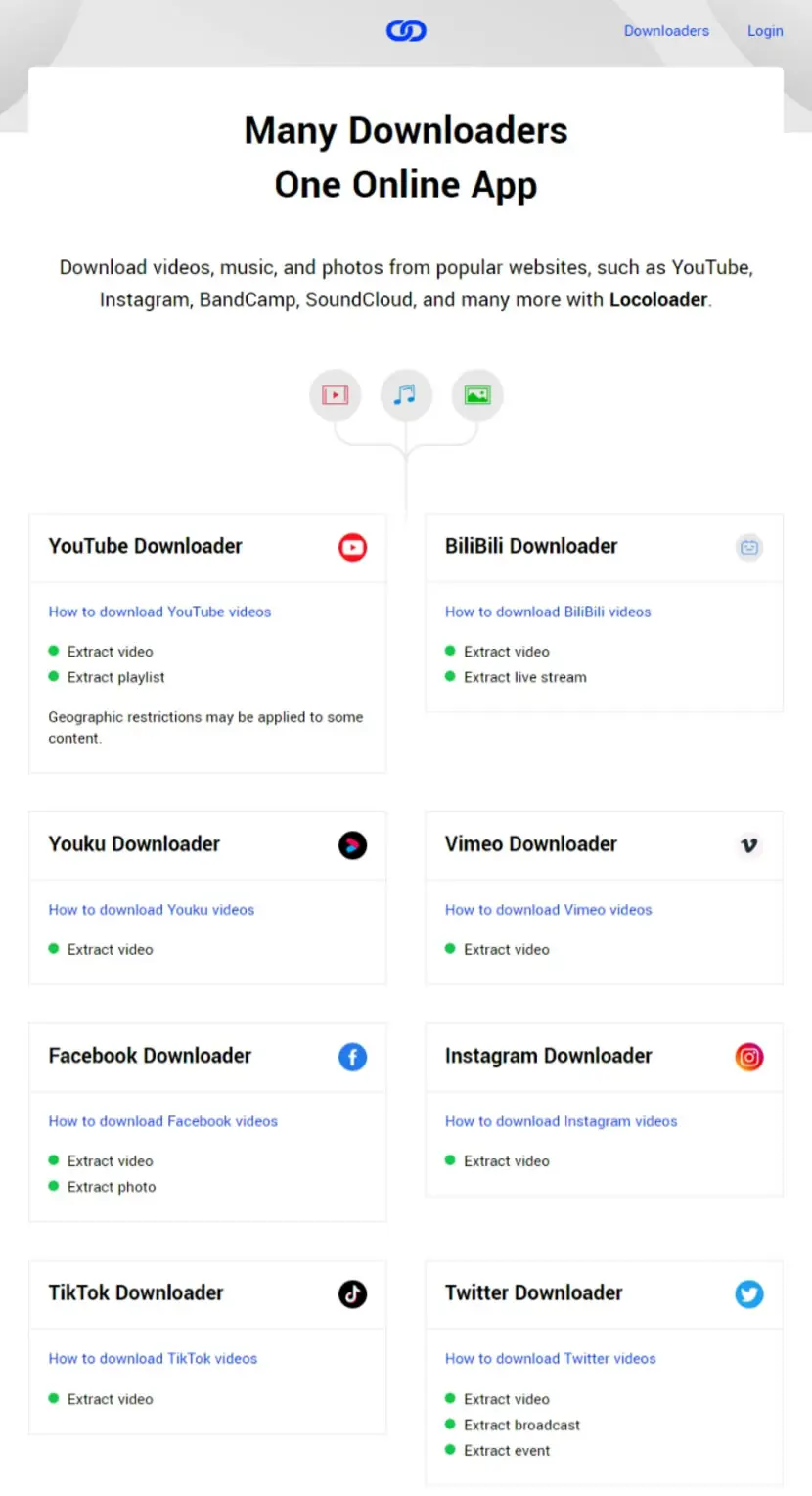Open How to download Youku videos
Screen dimensions: 812x1496
[x=152, y=910]
